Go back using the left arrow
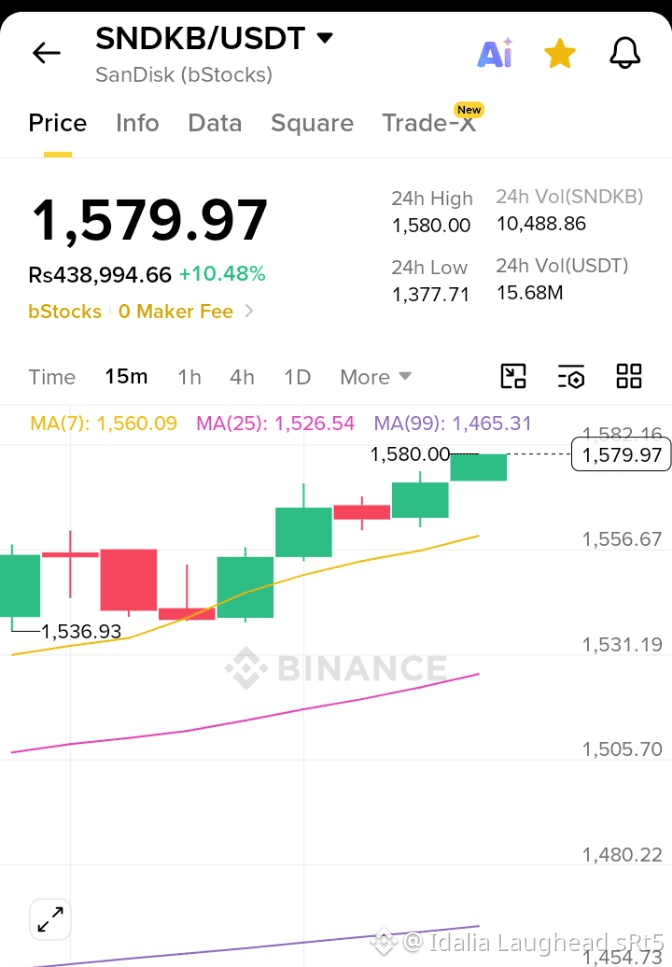Viewport: 672px width, 967px height. [47, 53]
